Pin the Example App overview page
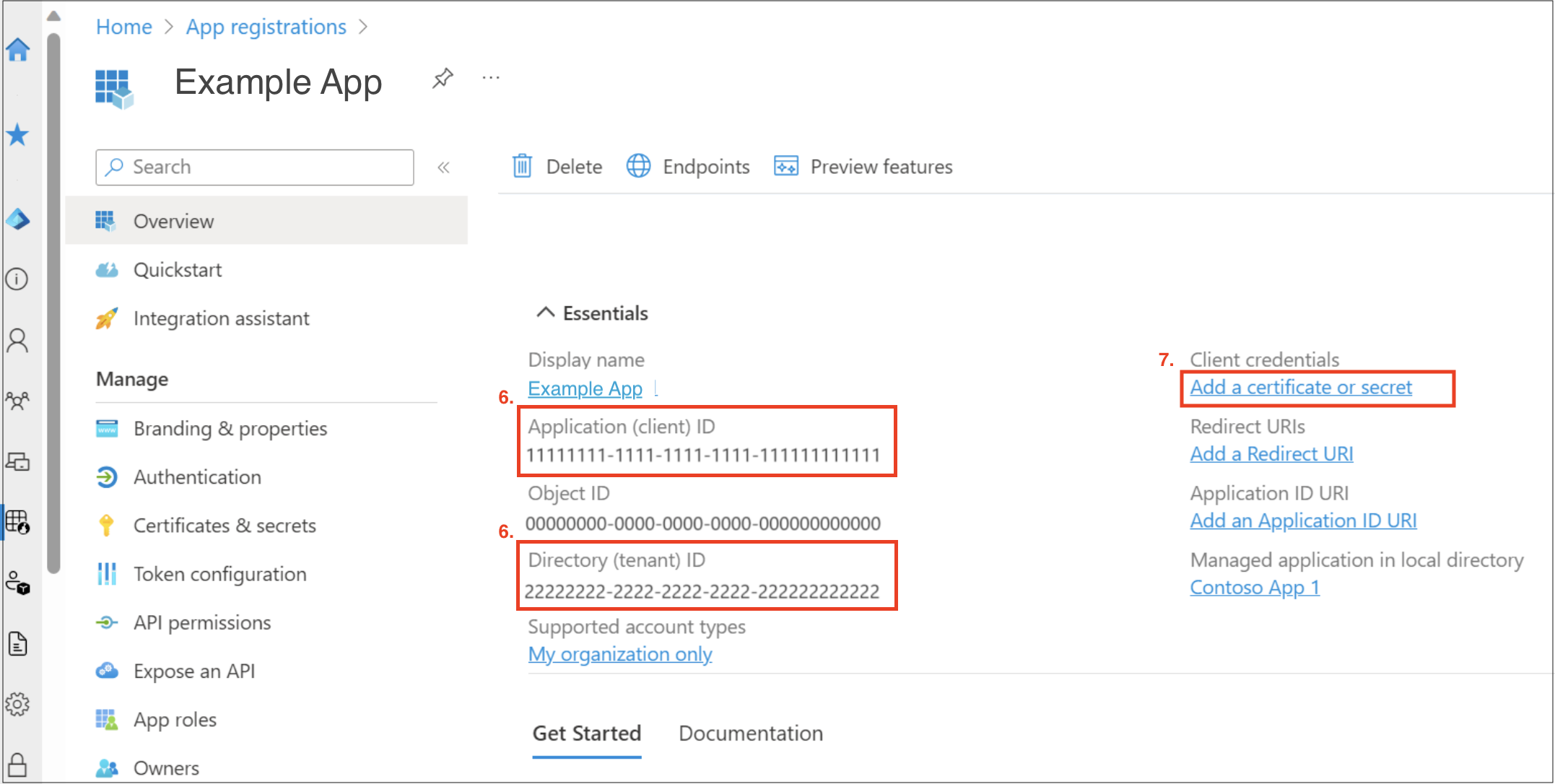This screenshot has height=784, width=1555. pyautogui.click(x=443, y=78)
